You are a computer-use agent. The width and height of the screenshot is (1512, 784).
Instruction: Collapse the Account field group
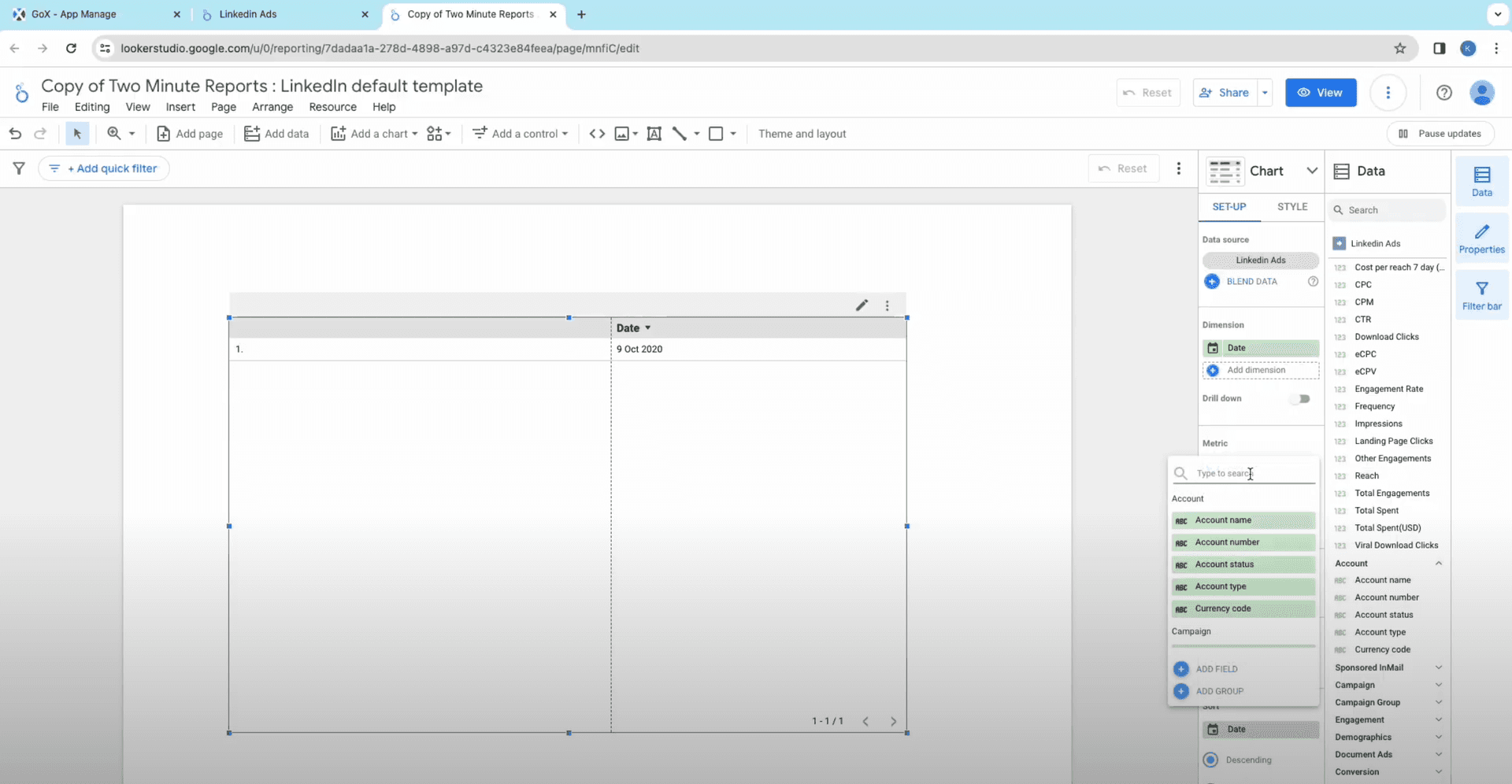click(x=1439, y=564)
